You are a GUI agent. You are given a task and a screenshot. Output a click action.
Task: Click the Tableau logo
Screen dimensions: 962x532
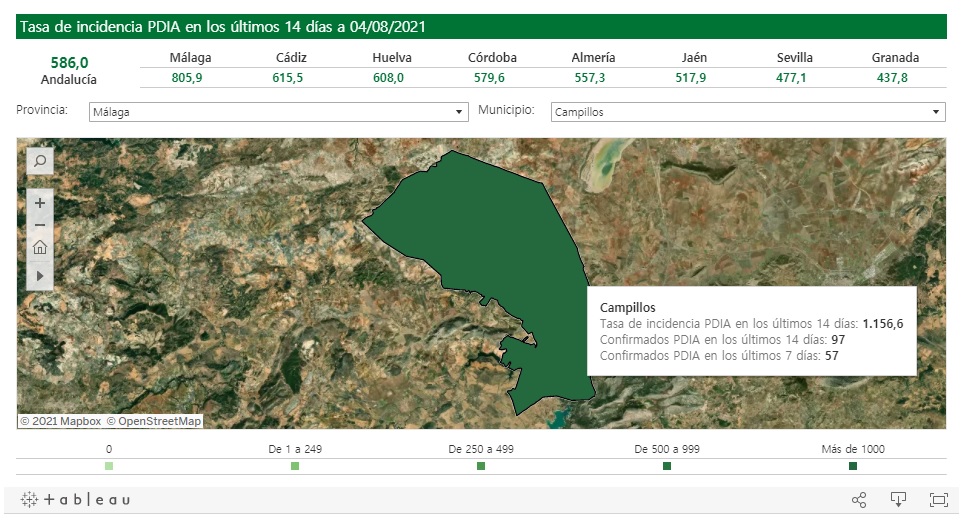75,499
